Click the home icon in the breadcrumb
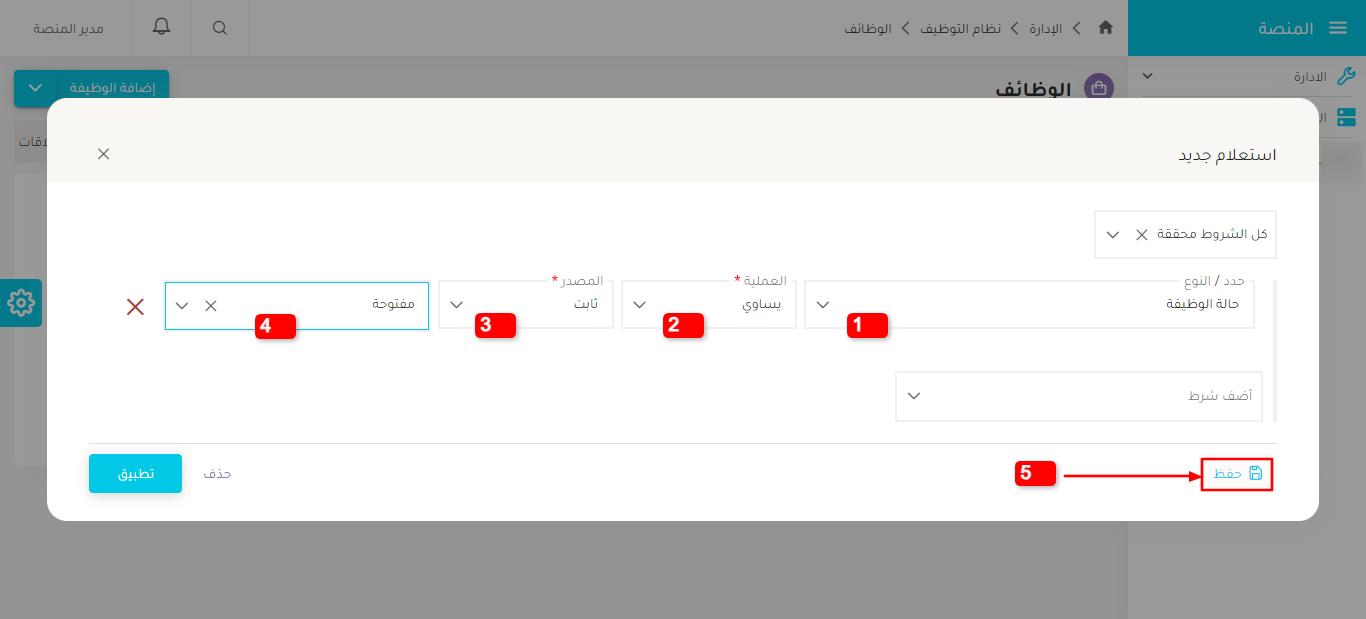 click(x=1106, y=28)
